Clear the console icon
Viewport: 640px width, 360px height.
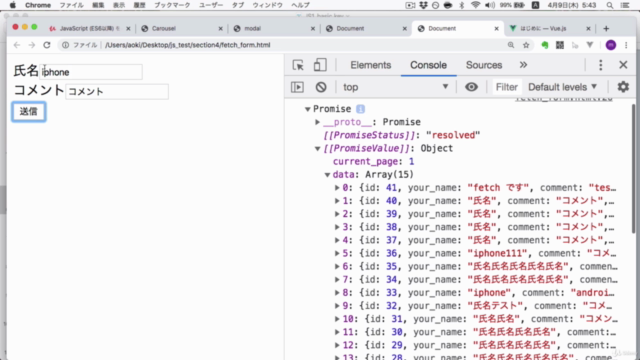click(x=321, y=87)
